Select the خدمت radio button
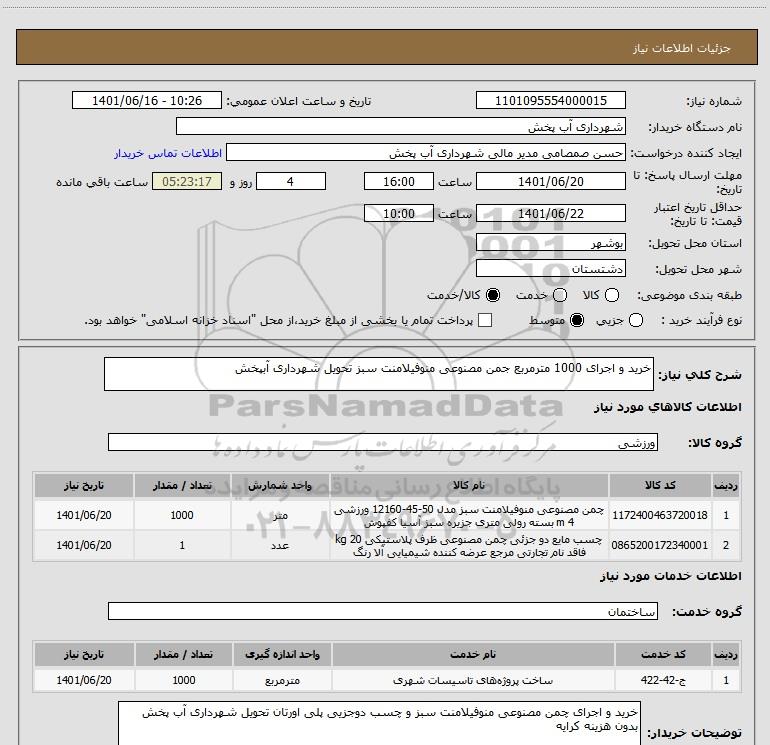The width and height of the screenshot is (770, 745). (560, 295)
